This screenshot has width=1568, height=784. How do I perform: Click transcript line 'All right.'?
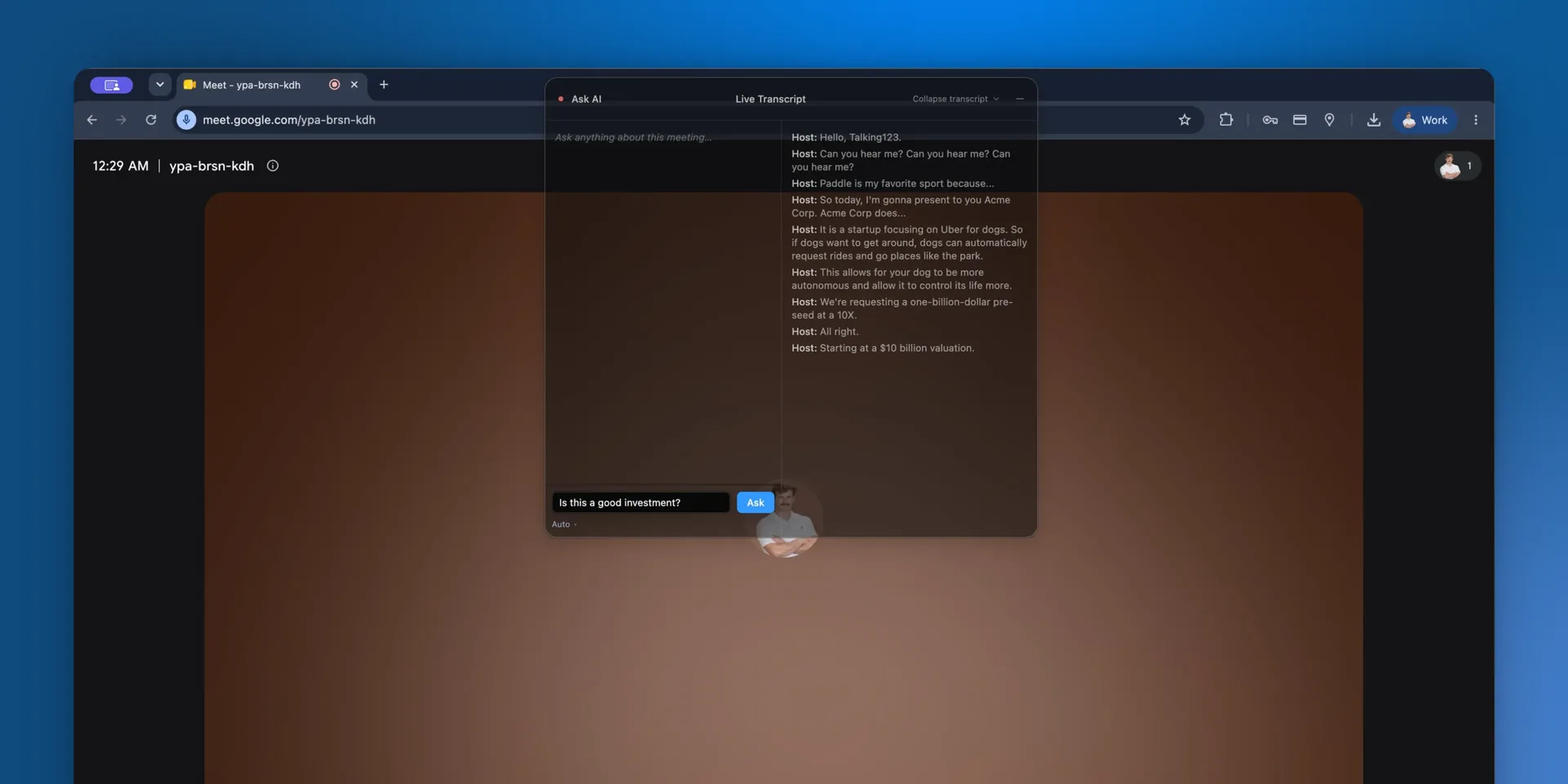click(825, 332)
